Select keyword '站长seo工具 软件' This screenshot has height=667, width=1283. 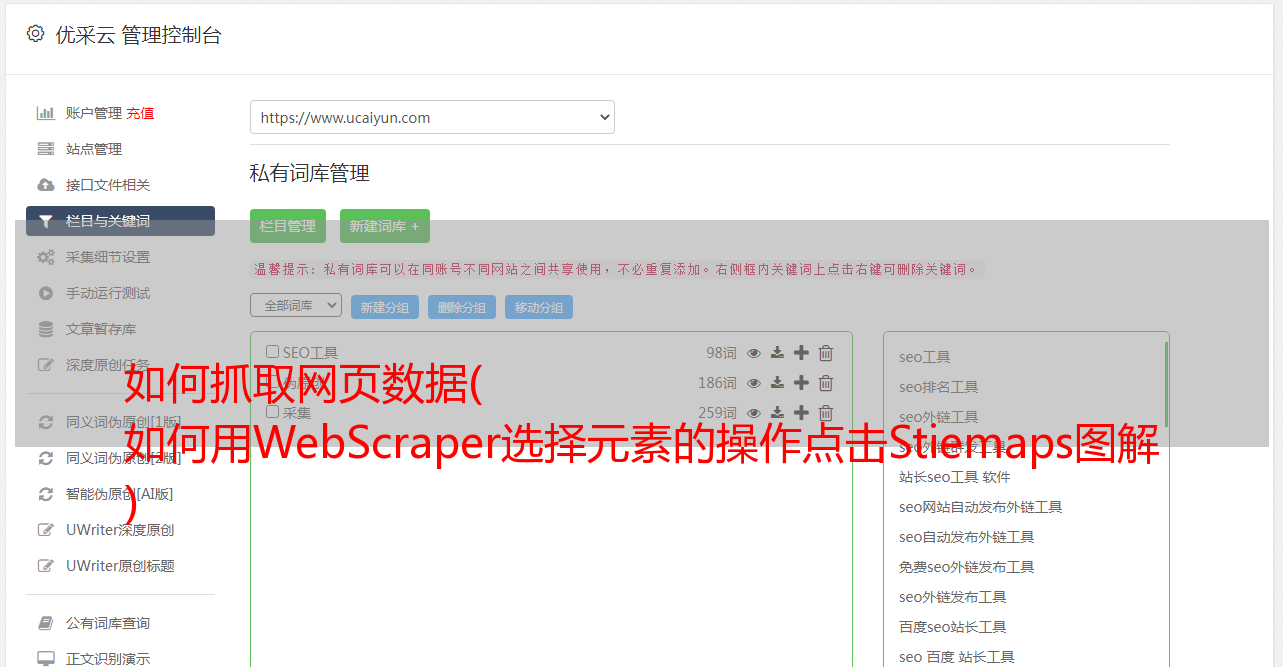955,477
